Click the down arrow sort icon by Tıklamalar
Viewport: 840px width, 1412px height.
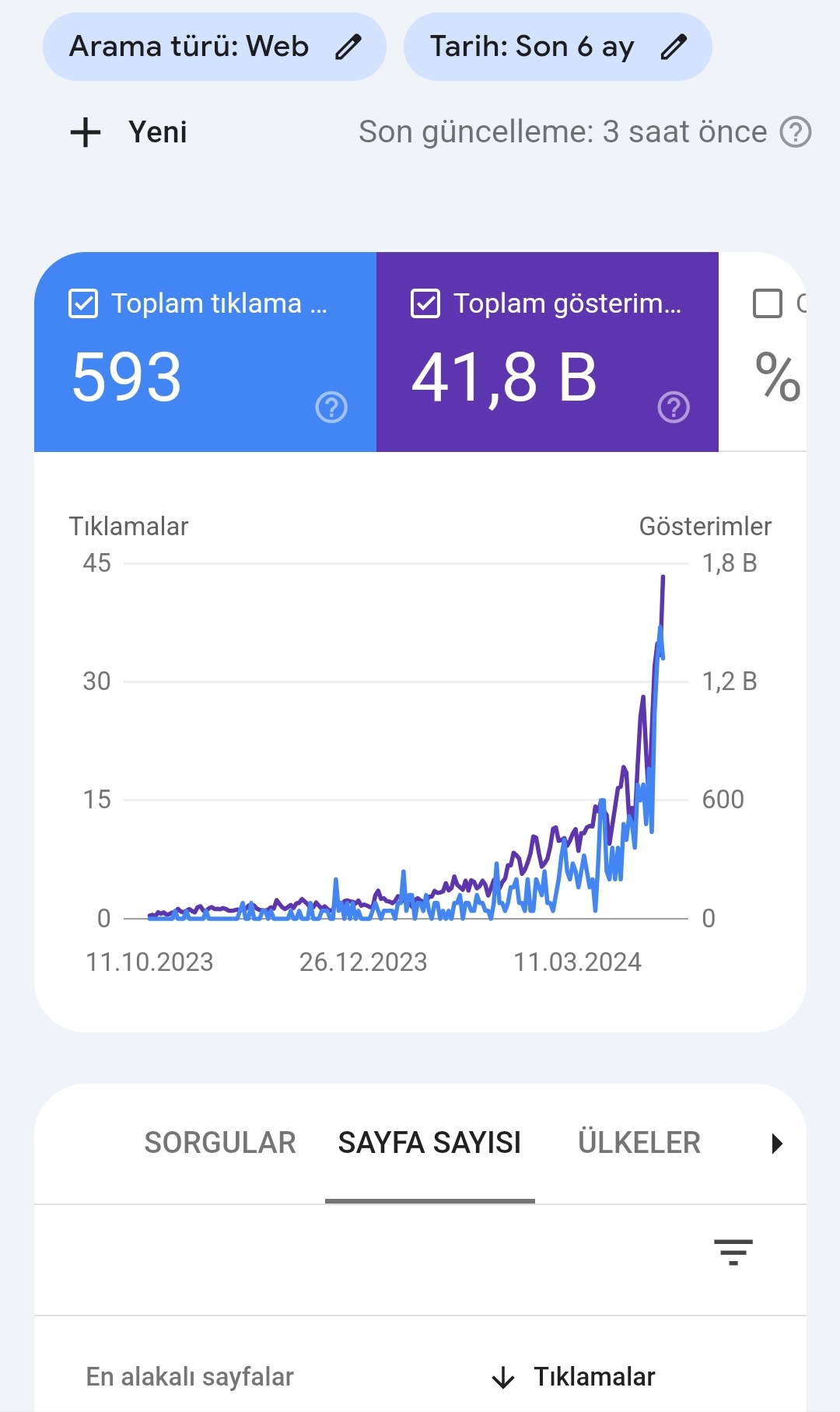(503, 1378)
